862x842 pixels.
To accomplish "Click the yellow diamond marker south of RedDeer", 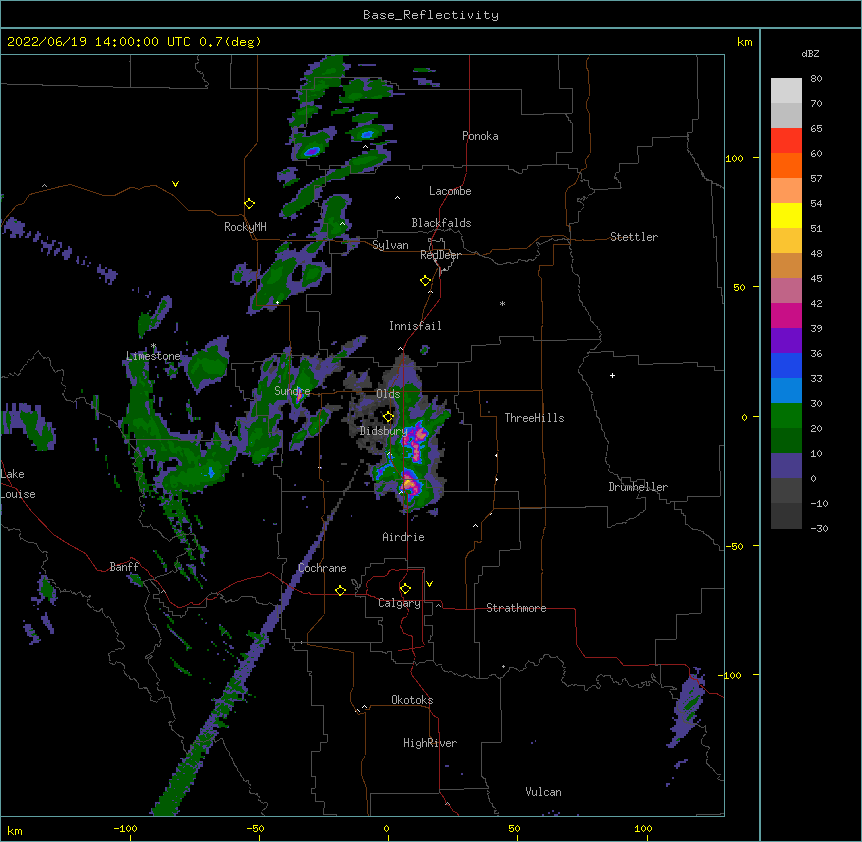I will point(426,281).
